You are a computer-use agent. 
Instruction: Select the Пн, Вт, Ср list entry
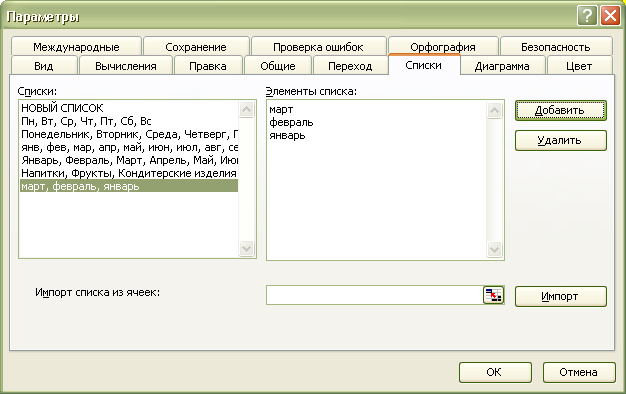[129, 121]
